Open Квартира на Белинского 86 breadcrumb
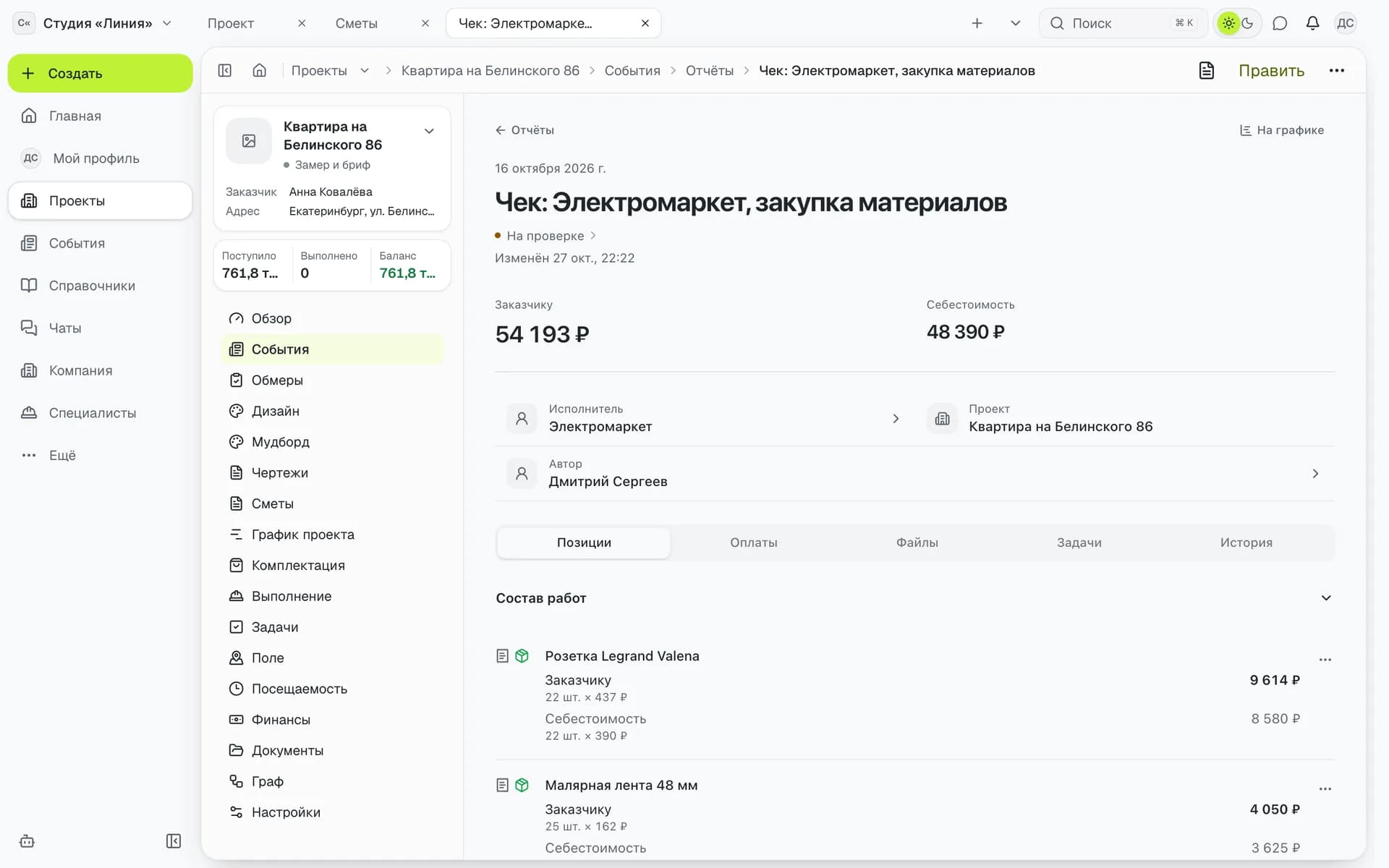Viewport: 1389px width, 868px height. [490, 70]
